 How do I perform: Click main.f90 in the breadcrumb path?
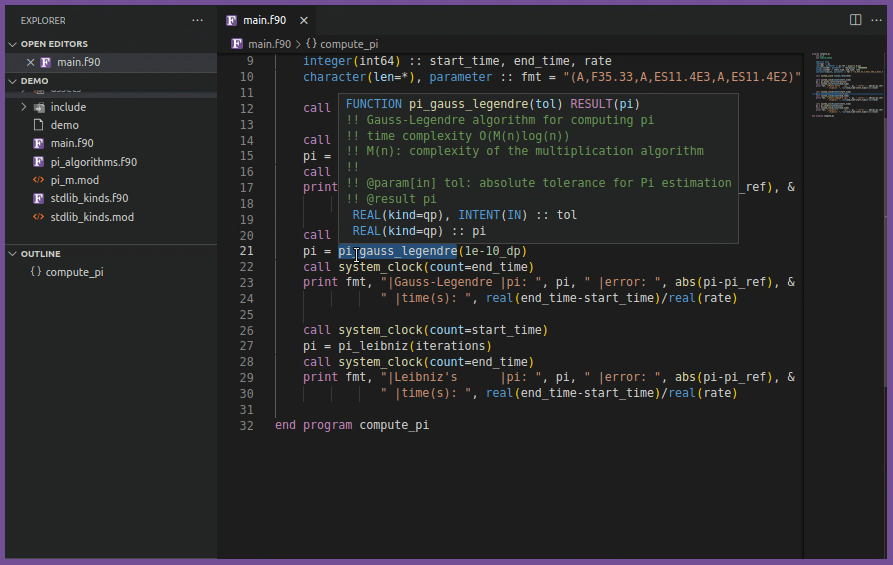point(268,44)
